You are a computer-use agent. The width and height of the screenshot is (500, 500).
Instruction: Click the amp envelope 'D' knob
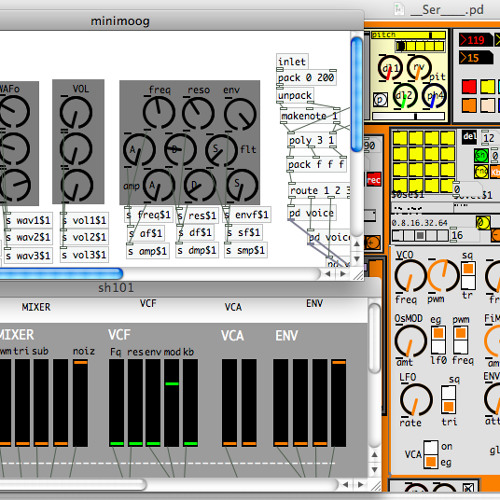(x=200, y=185)
